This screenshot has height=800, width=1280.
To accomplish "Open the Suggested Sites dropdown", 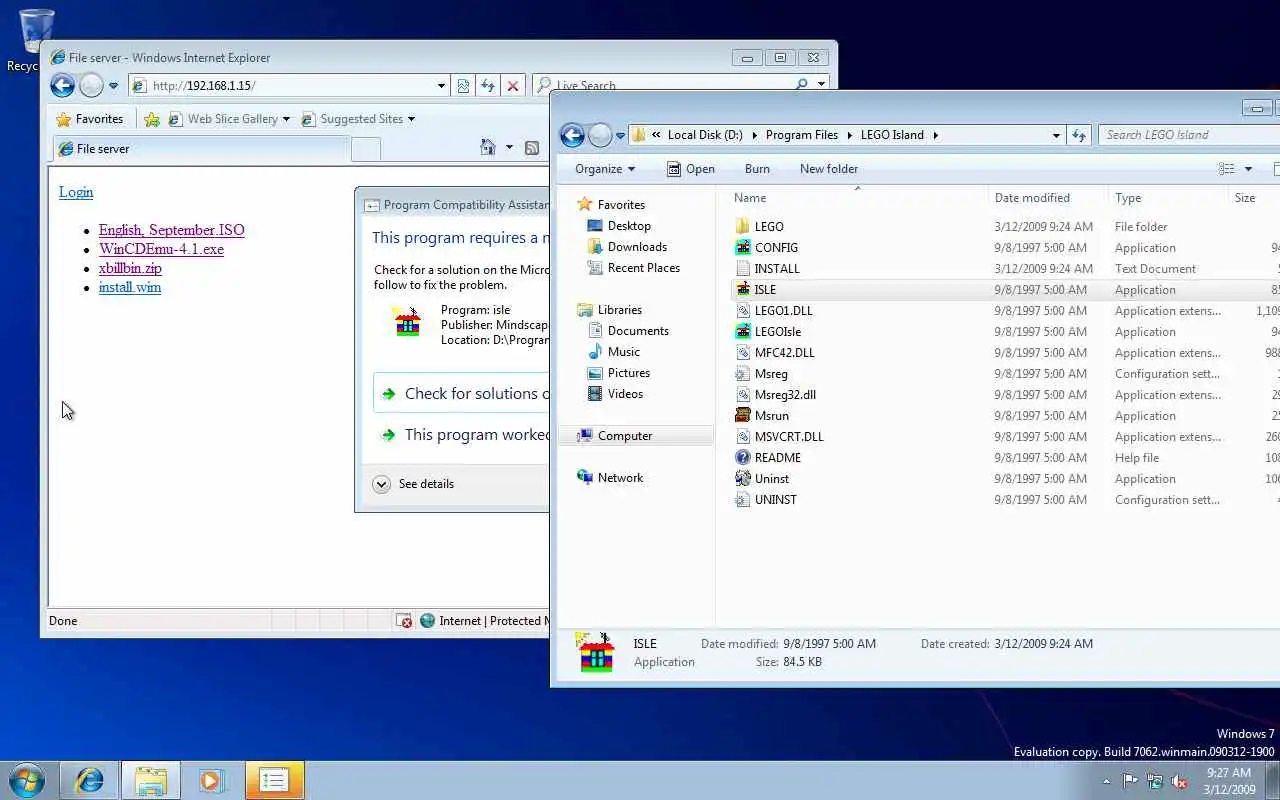I will [x=411, y=119].
